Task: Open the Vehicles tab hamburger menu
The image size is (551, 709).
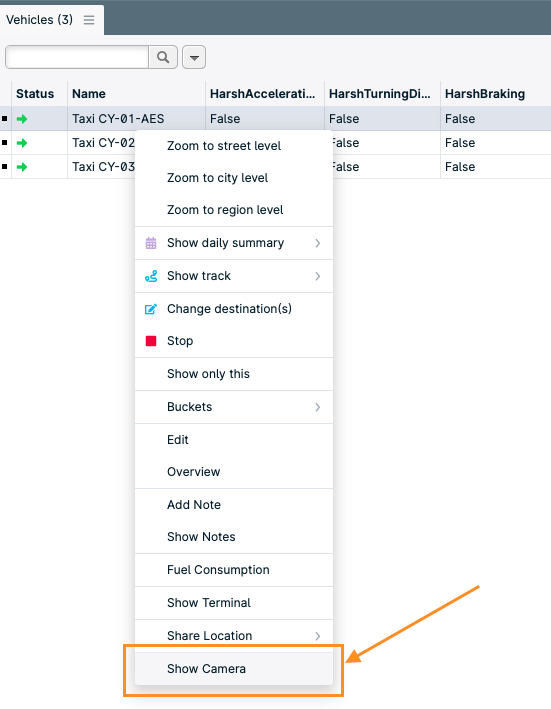Action: point(89,20)
